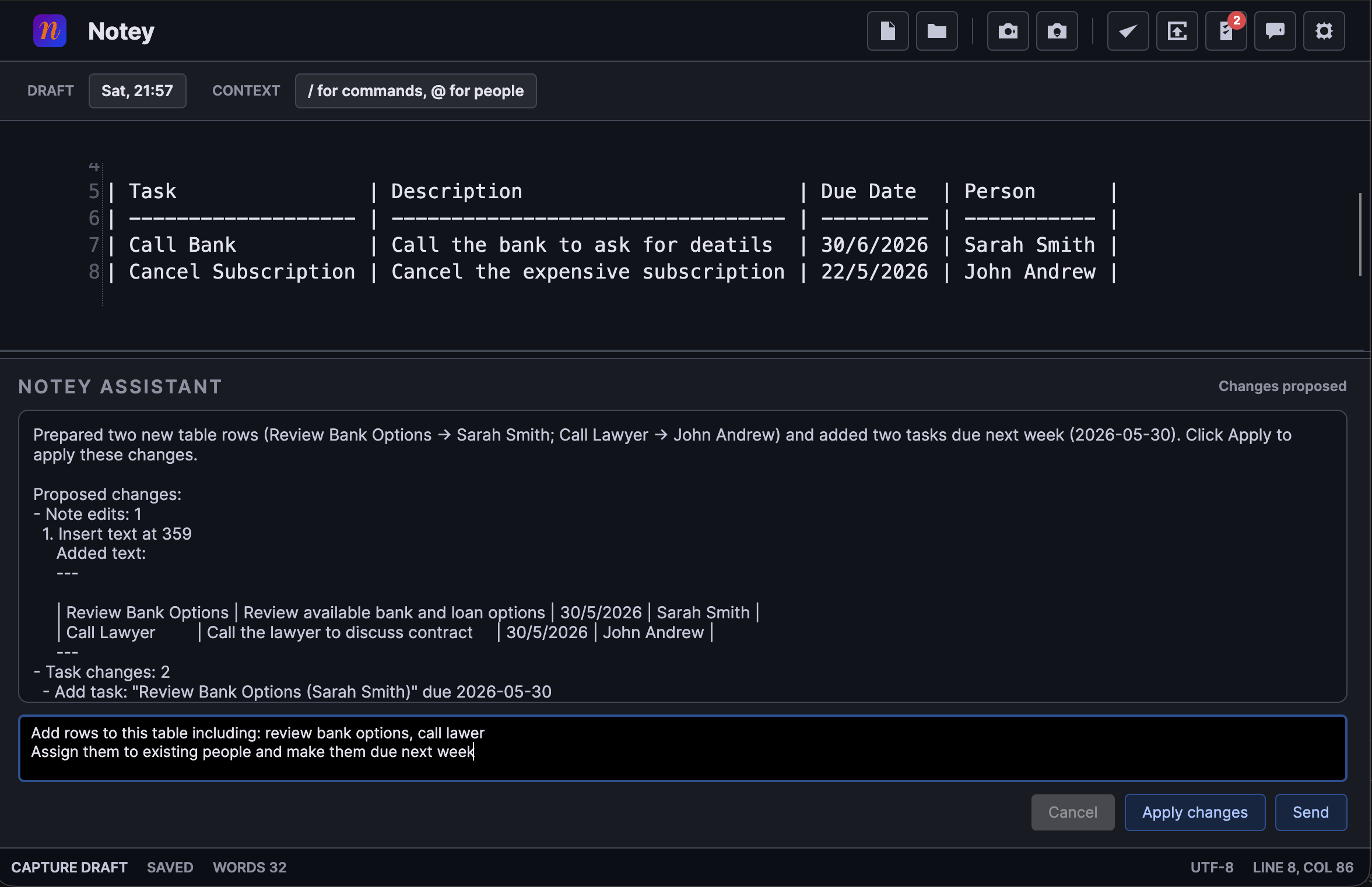The height and width of the screenshot is (887, 1372).
Task: Click 'WORDS 32' in status bar
Action: tap(250, 867)
